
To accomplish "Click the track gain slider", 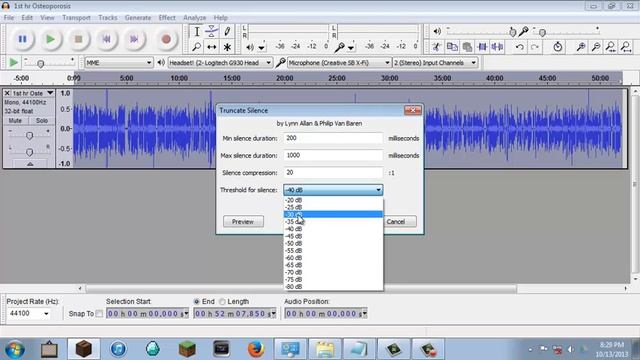I will [29, 135].
